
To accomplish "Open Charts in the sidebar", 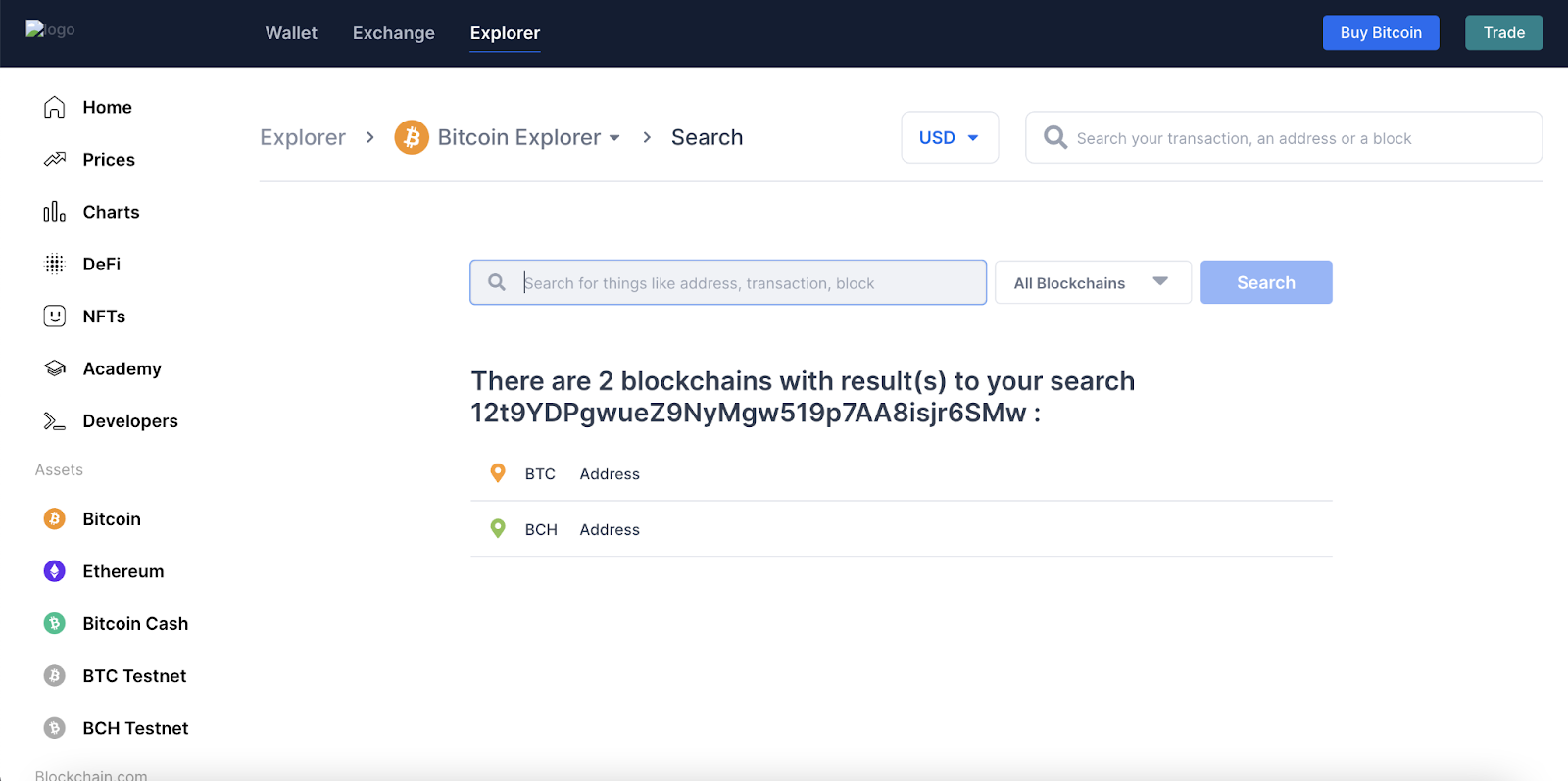I will (112, 212).
